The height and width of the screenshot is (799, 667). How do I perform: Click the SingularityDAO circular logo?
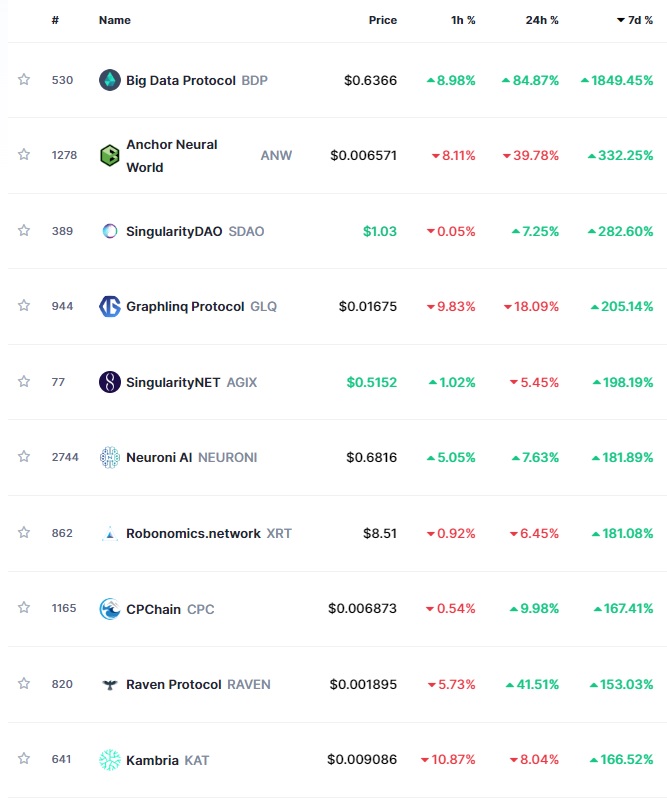[x=110, y=231]
